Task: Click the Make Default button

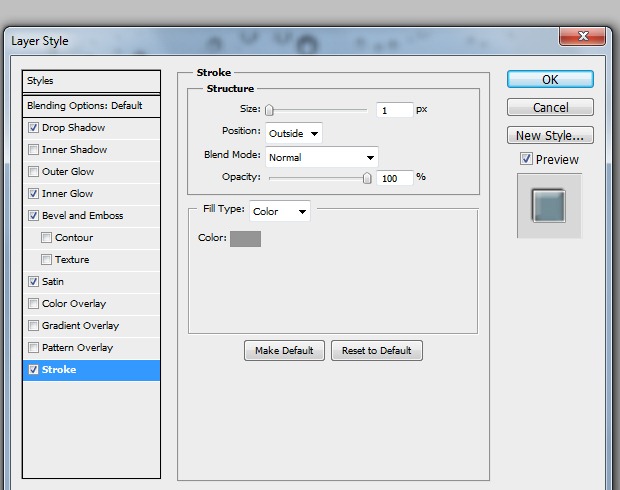Action: tap(284, 350)
